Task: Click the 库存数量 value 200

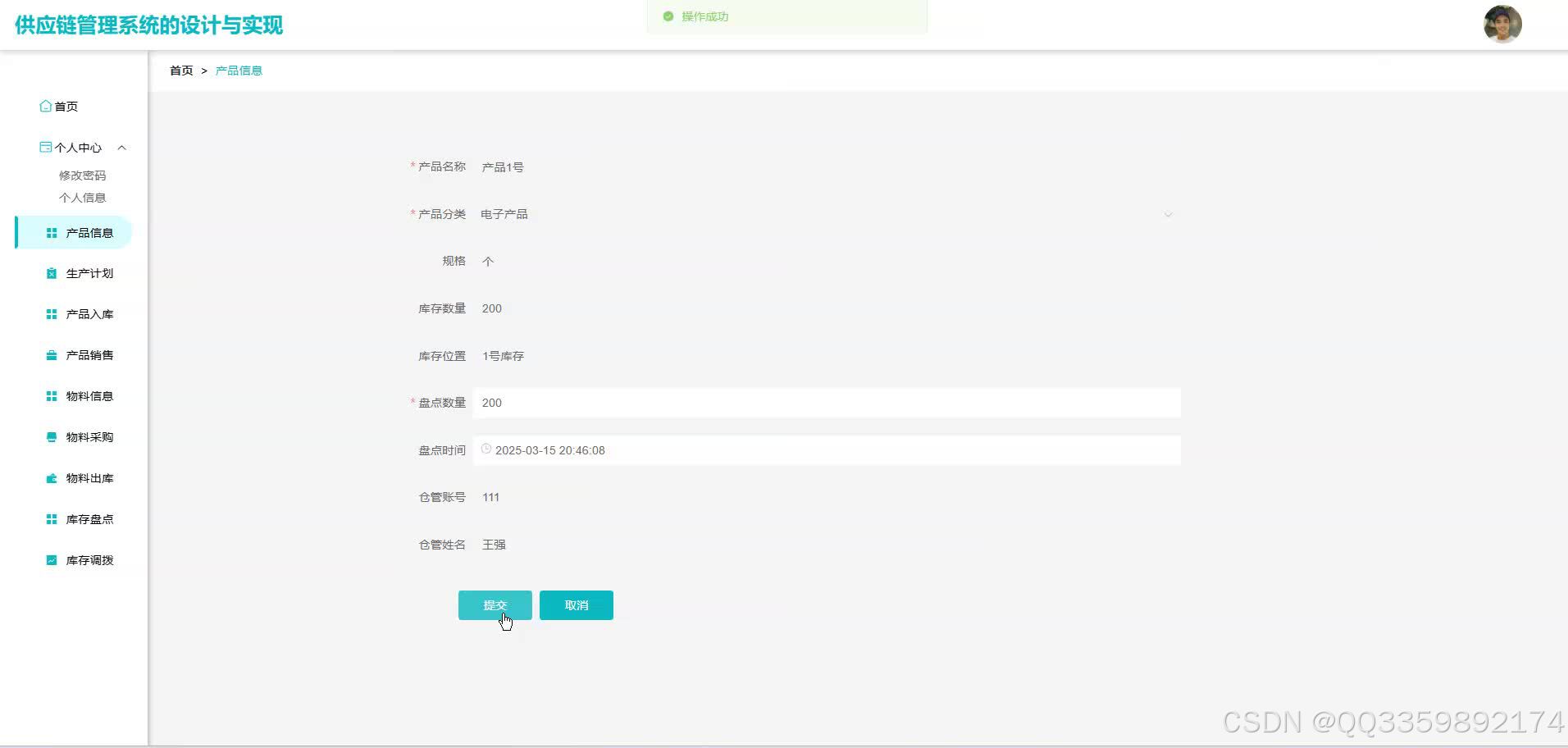Action: 492,308
